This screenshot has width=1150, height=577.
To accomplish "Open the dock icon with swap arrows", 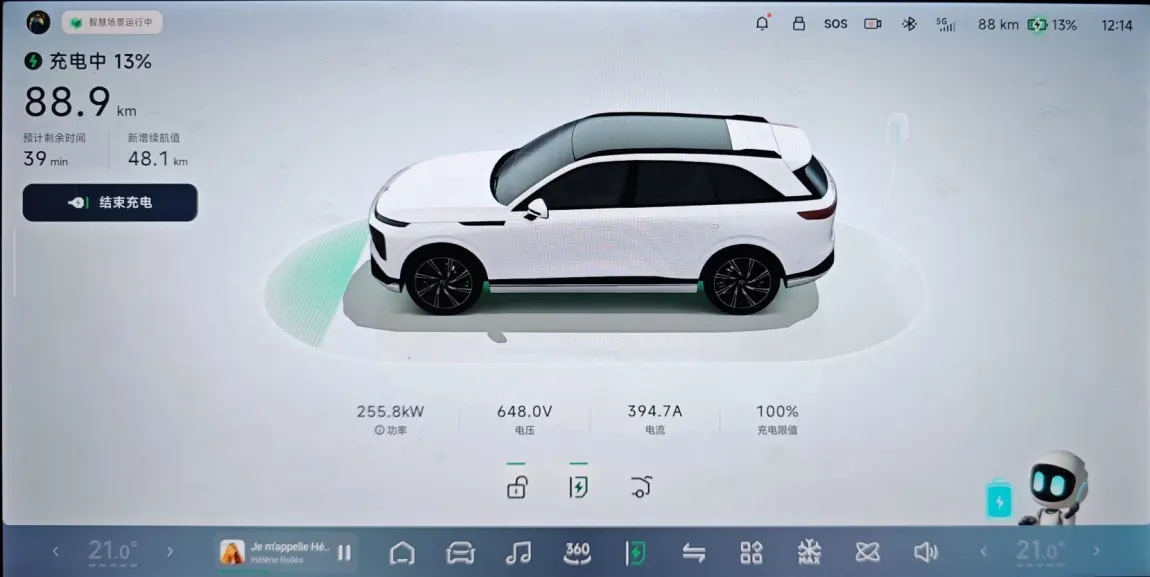I will (x=693, y=552).
